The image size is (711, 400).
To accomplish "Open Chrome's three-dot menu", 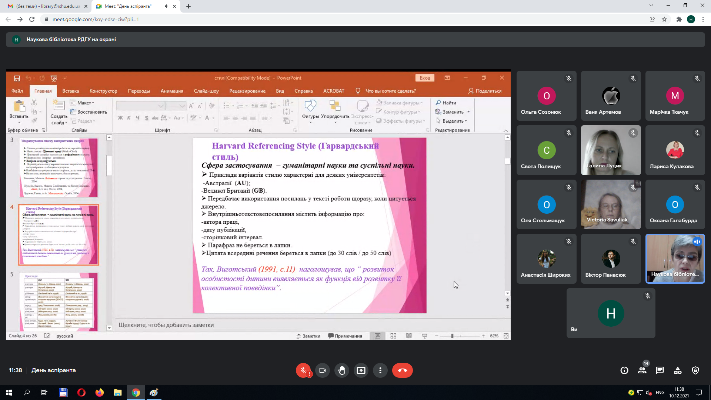I will click(703, 19).
